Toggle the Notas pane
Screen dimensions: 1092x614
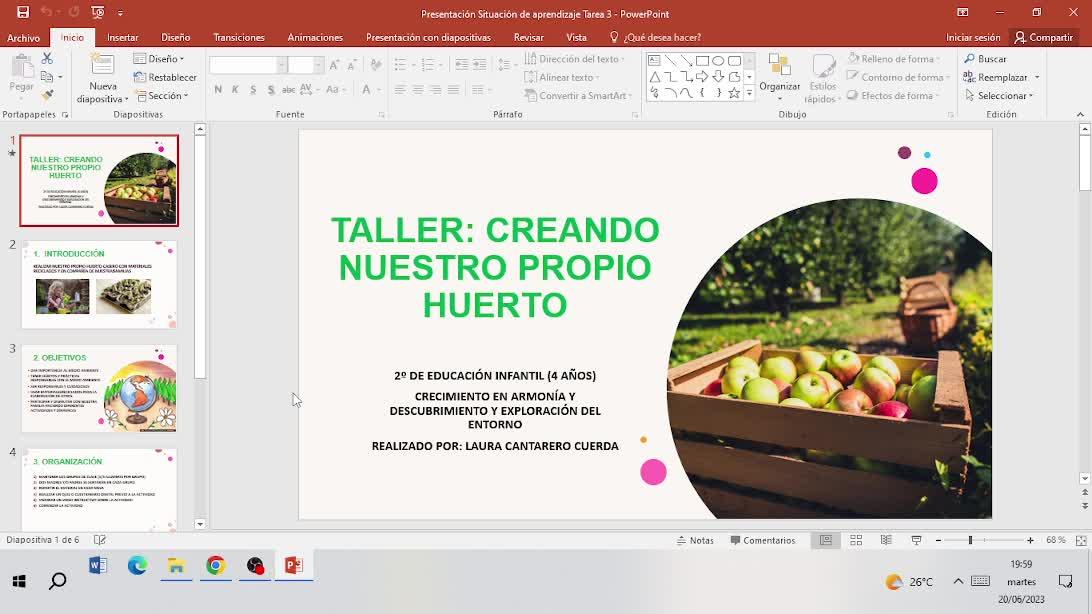(x=695, y=540)
